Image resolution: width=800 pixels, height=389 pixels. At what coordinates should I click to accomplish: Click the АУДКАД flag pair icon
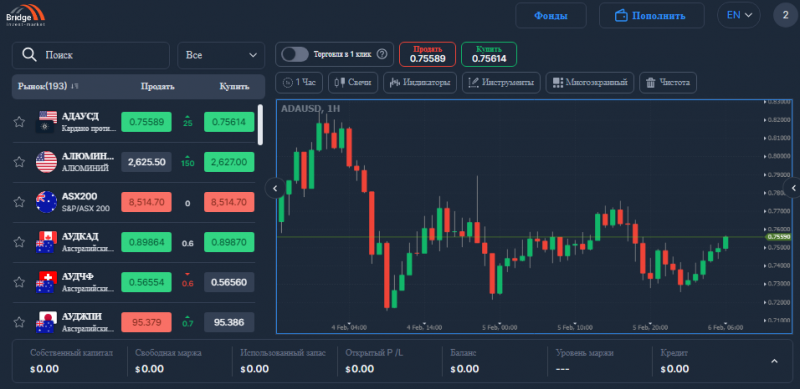click(x=46, y=242)
